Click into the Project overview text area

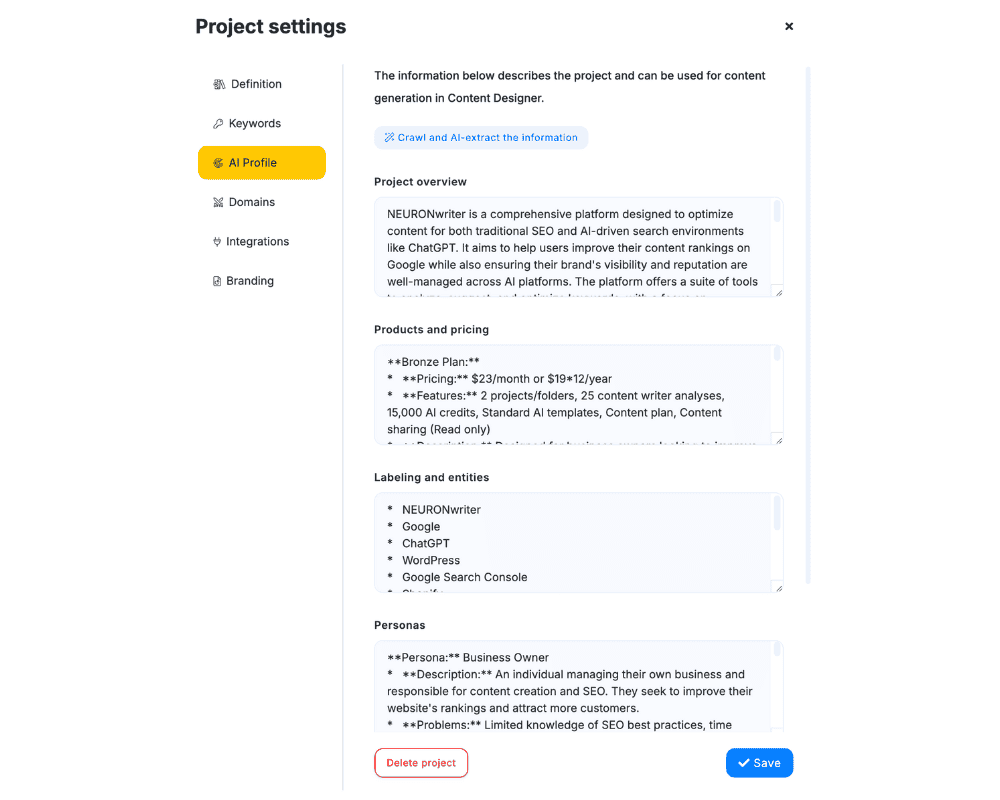[570, 247]
